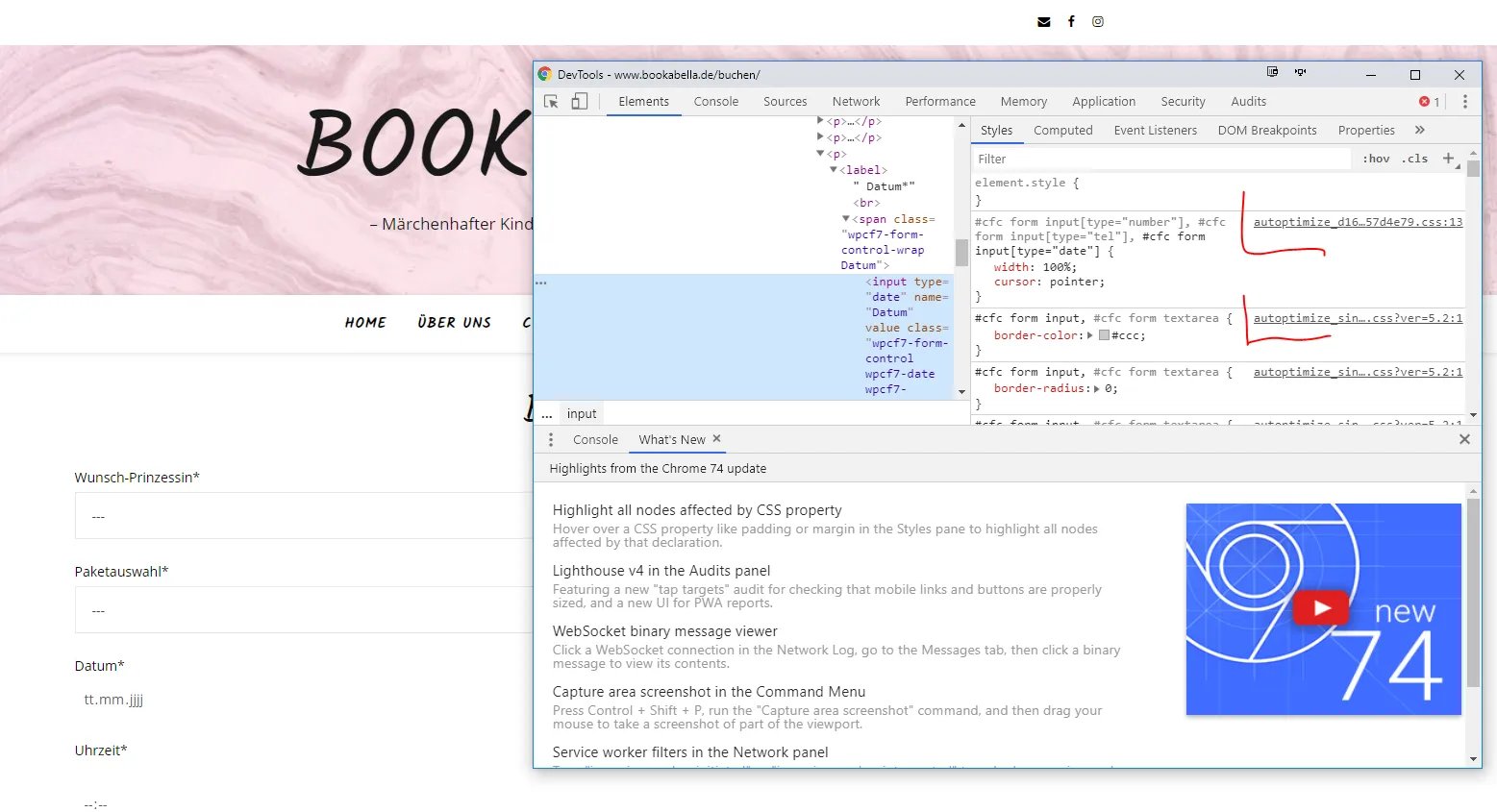Viewport: 1497px width, 812px height.
Task: Toggle the .cls class editor
Action: [1414, 159]
